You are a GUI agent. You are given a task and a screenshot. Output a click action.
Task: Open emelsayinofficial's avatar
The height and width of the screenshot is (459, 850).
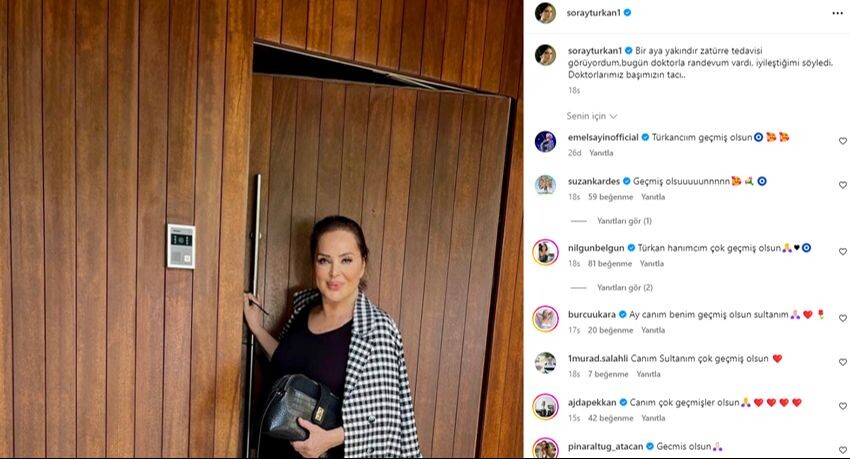pos(545,142)
